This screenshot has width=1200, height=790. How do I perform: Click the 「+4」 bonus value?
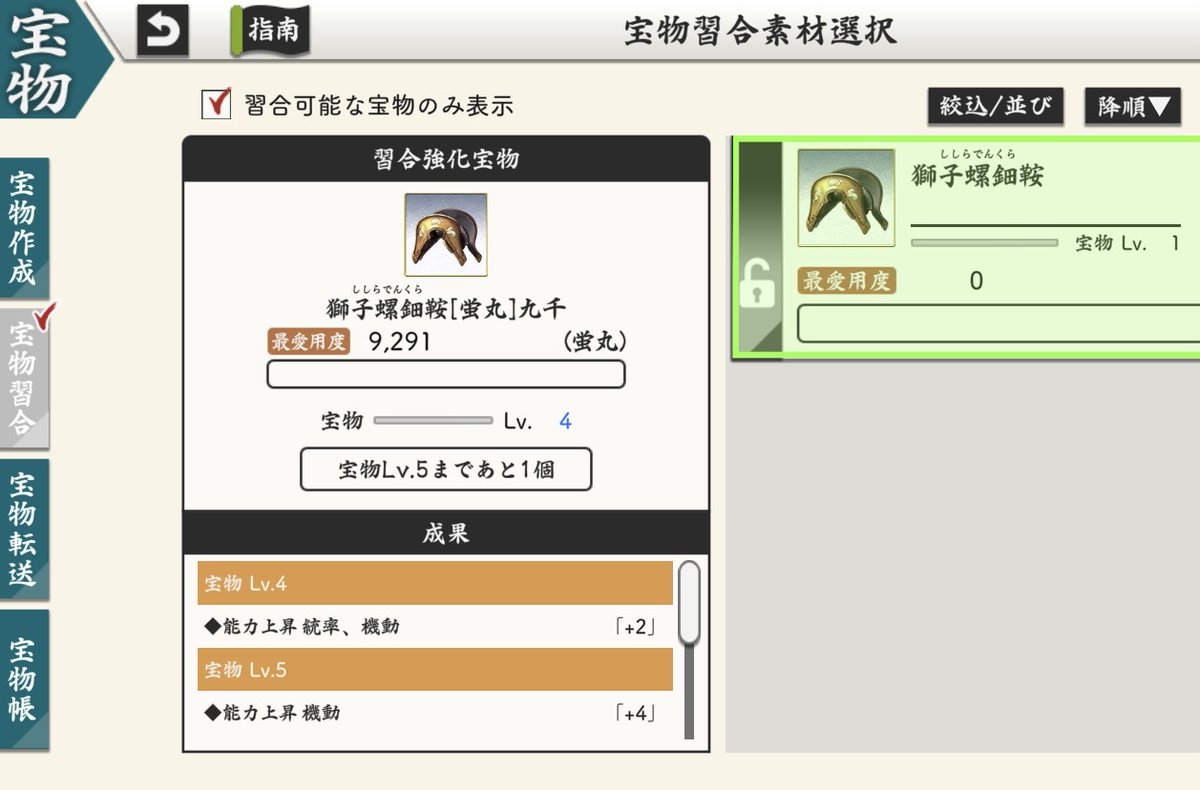tap(636, 714)
